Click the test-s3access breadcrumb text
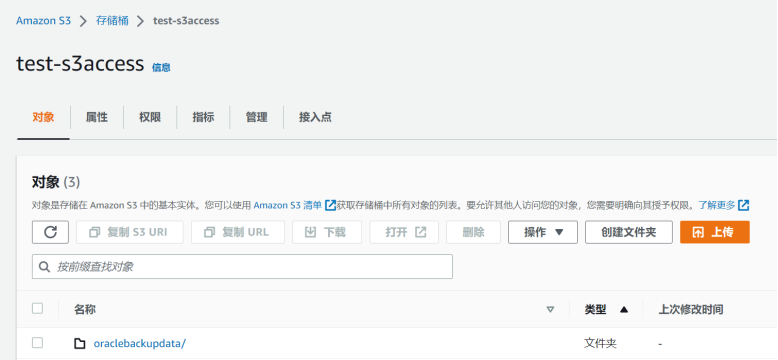This screenshot has width=778, height=360. (186, 21)
